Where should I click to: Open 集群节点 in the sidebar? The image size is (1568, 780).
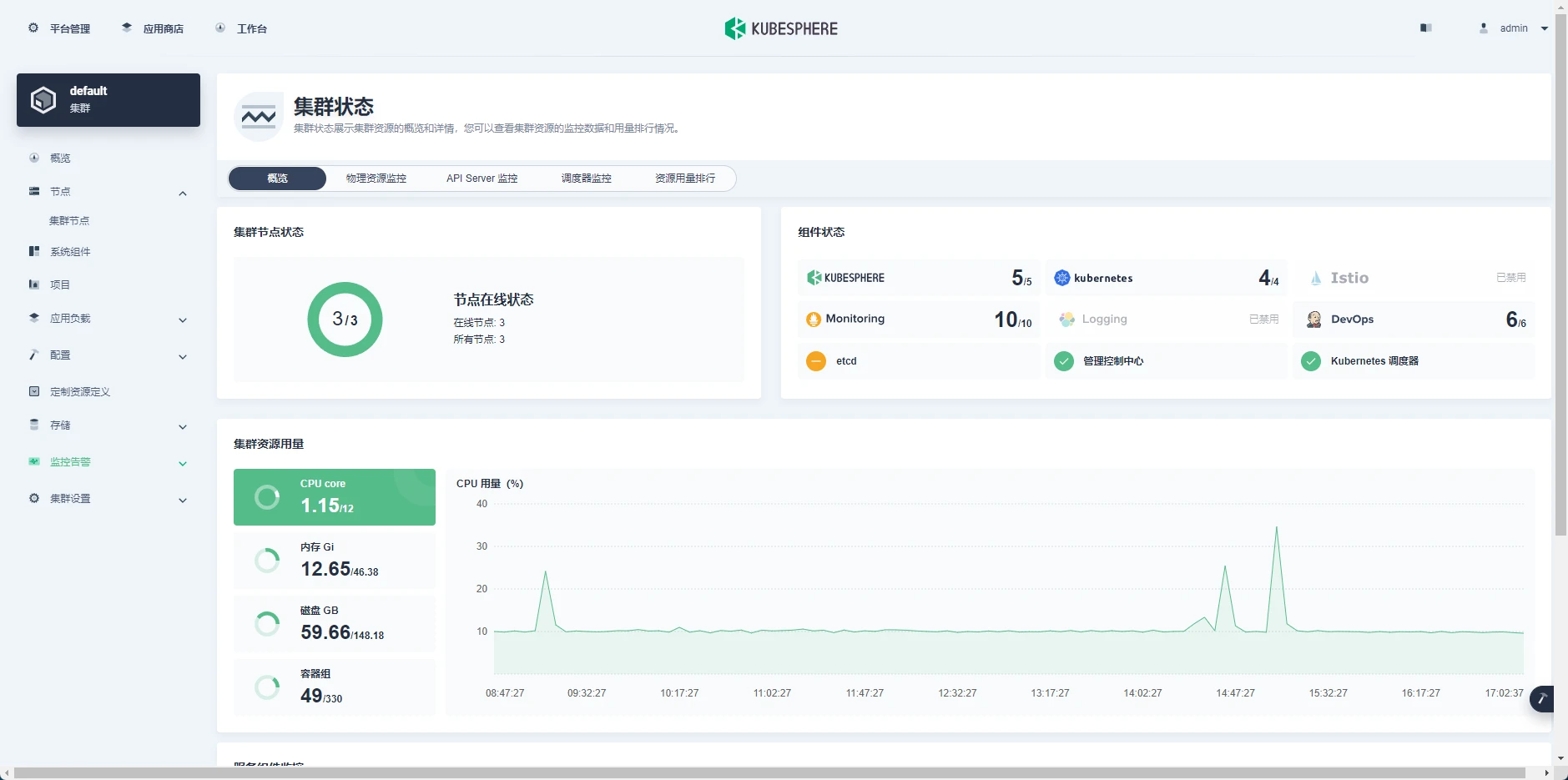pos(69,221)
